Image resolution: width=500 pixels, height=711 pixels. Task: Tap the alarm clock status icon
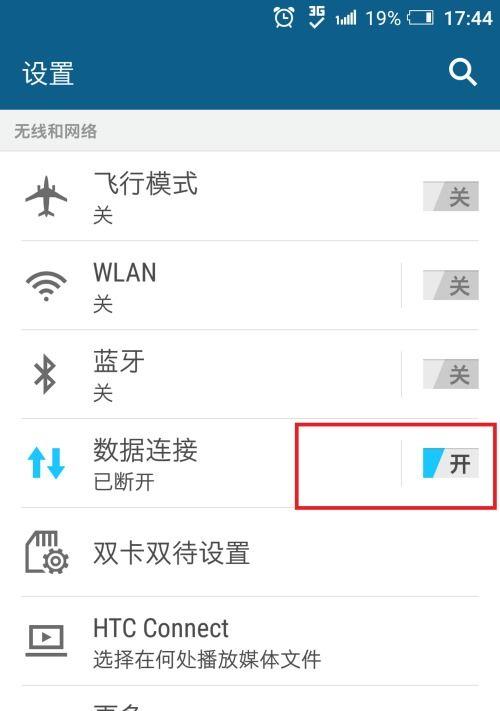[284, 18]
